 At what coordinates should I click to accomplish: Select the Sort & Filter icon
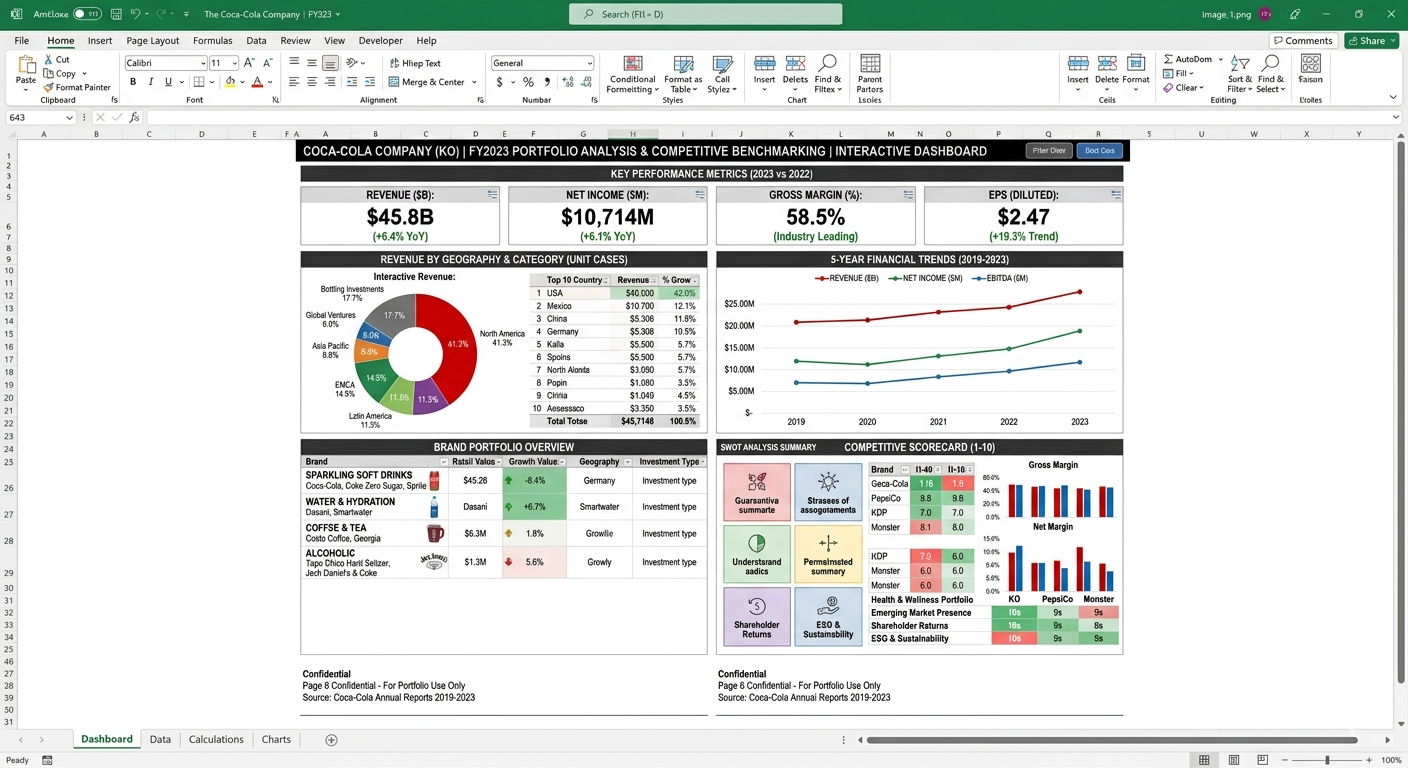pos(1240,64)
